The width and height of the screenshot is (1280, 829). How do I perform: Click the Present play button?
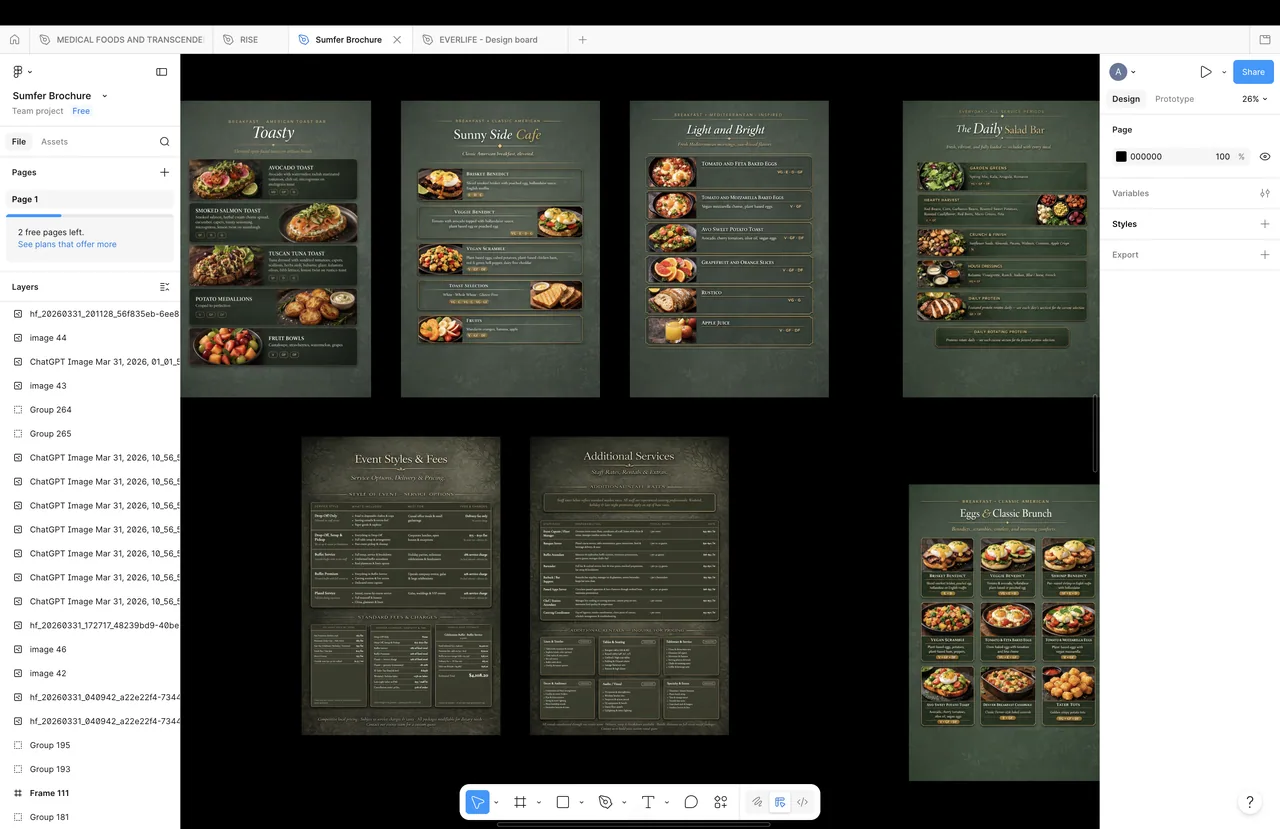(x=1206, y=72)
